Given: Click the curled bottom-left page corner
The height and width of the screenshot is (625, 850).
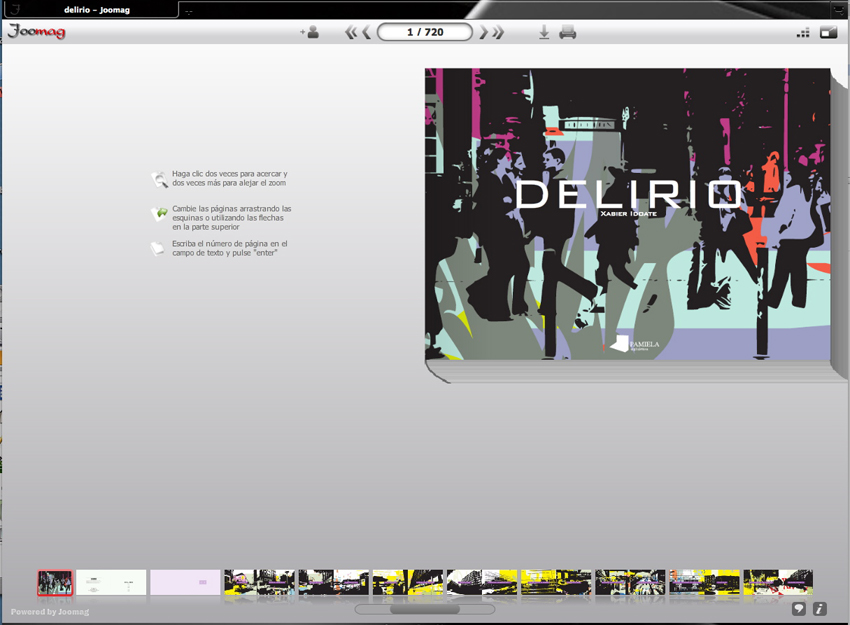Looking at the screenshot, I should point(437,372).
